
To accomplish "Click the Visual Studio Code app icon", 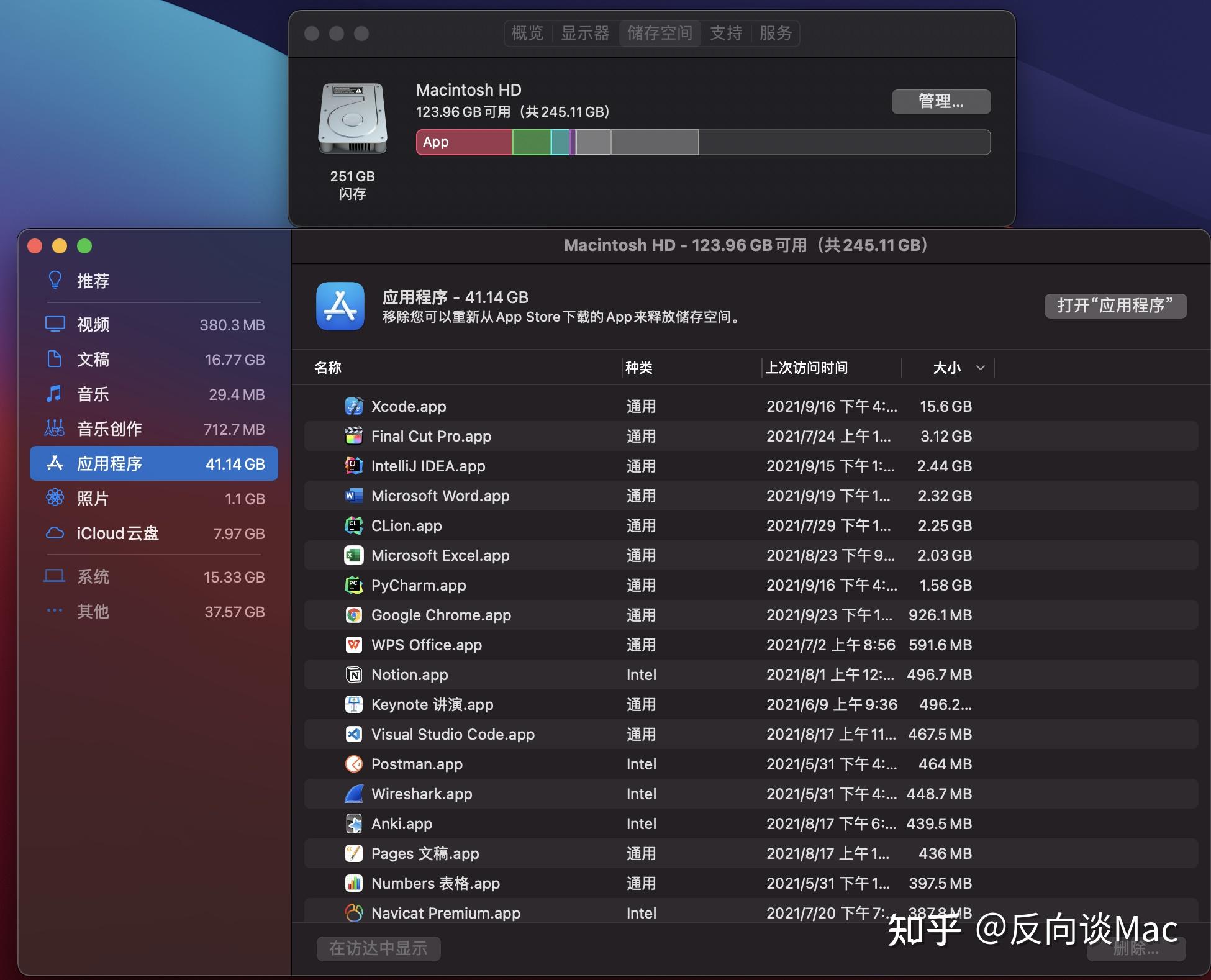I will (353, 734).
